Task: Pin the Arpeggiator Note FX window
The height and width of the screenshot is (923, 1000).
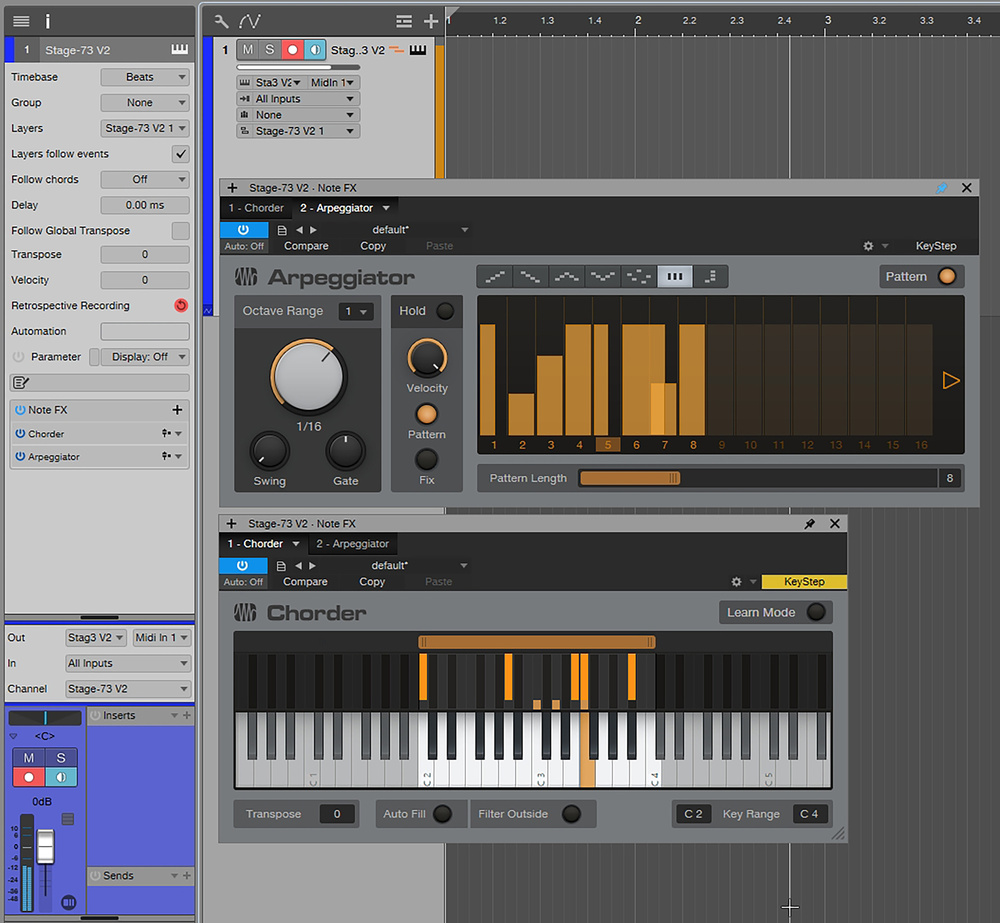Action: (940, 188)
